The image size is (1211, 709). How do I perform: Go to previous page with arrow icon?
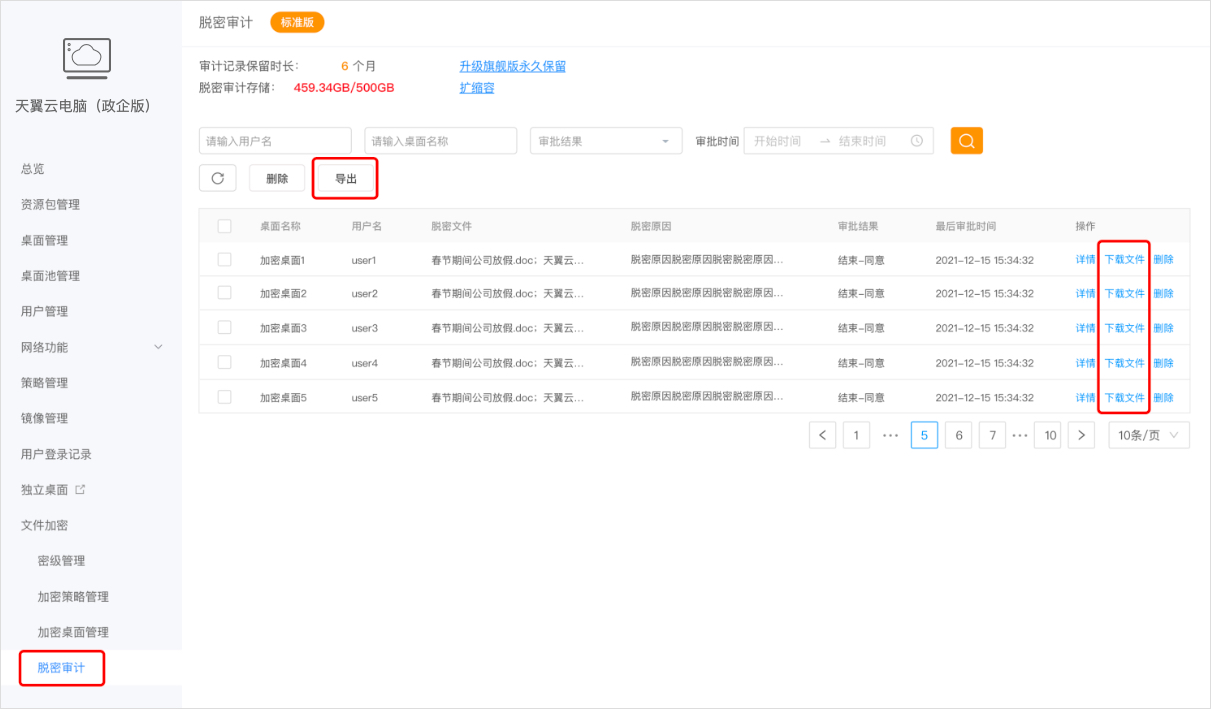click(x=822, y=434)
